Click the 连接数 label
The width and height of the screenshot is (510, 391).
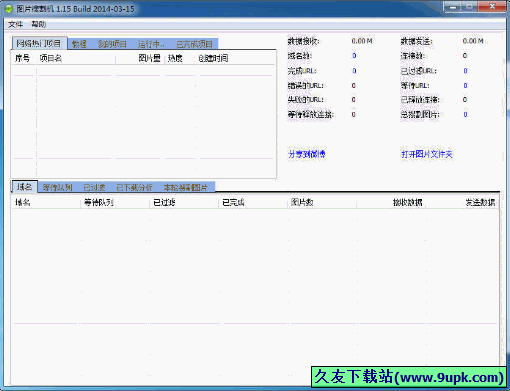(x=412, y=56)
